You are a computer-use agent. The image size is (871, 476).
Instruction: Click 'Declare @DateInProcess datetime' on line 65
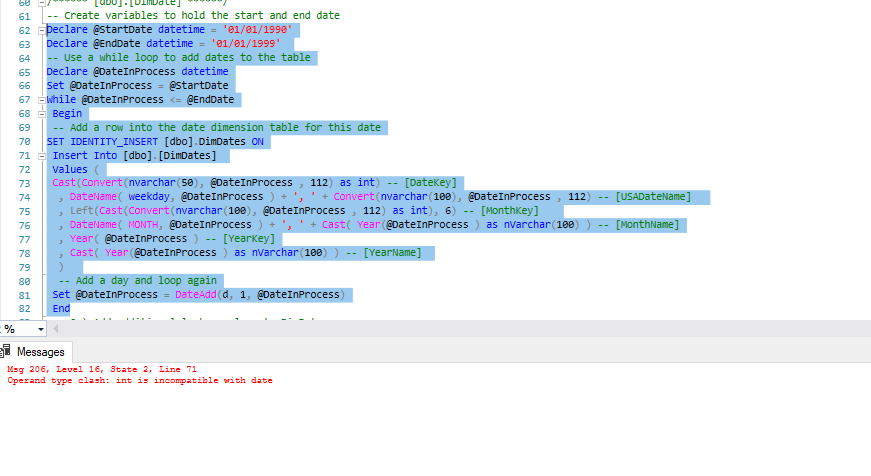pyautogui.click(x=137, y=72)
